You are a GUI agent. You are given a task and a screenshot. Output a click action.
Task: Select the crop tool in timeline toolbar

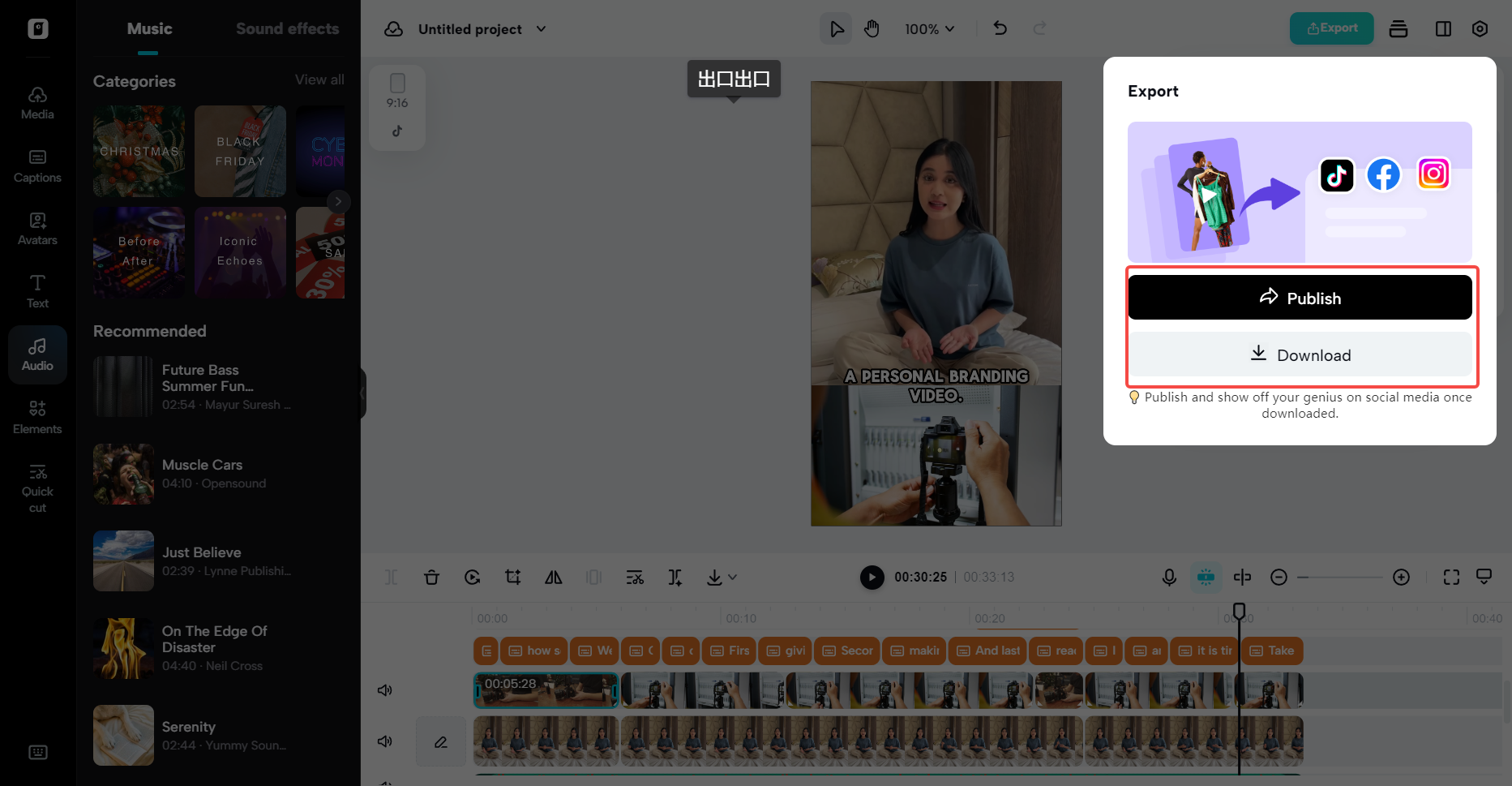[512, 578]
